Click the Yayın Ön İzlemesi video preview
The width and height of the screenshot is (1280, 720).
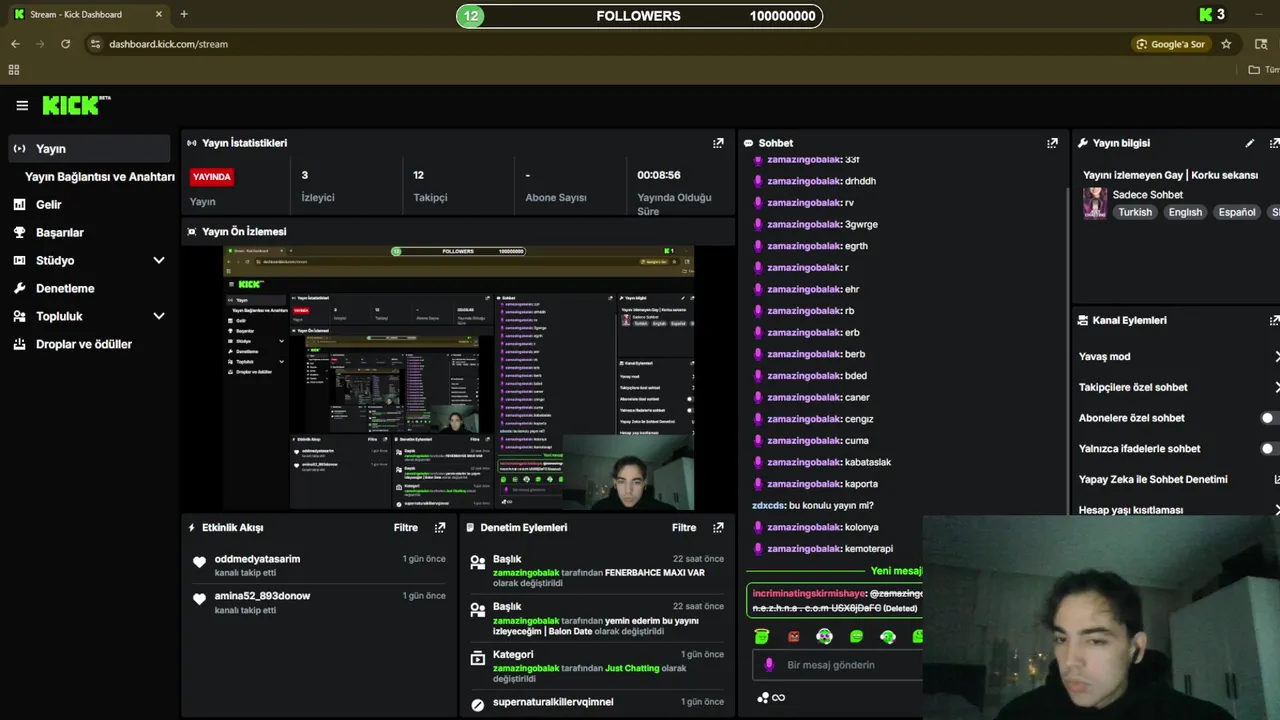pos(458,378)
